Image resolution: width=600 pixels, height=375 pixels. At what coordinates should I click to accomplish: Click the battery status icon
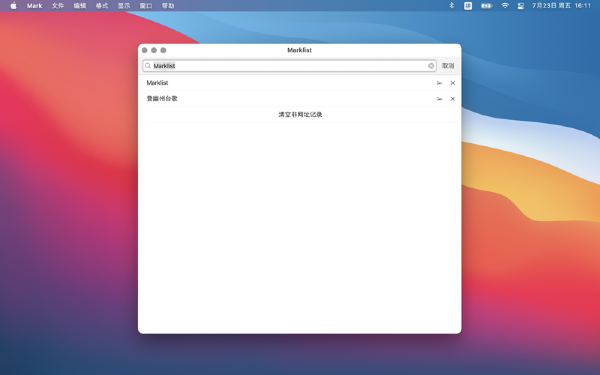487,6
